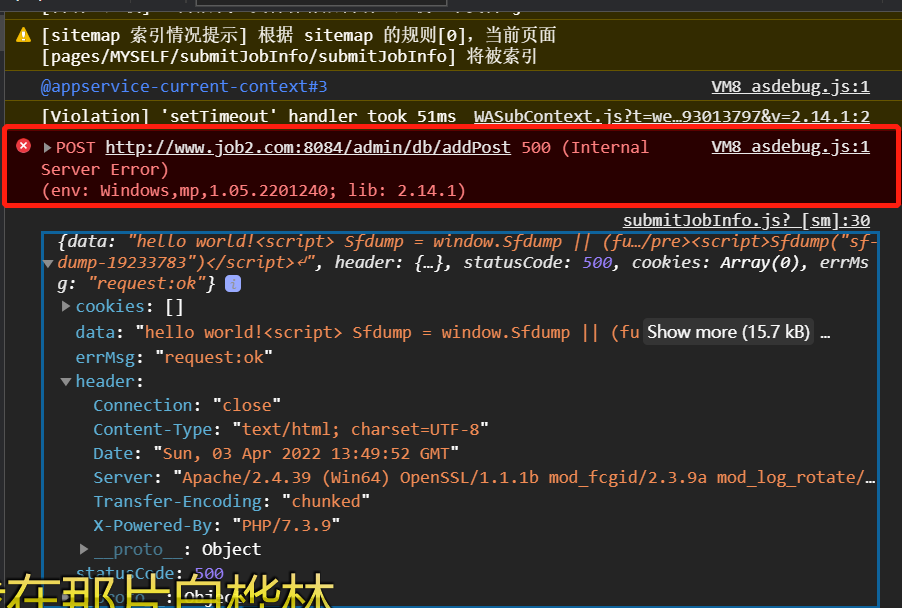The image size is (902, 608).
Task: Click the red error circle icon
Action: 23,146
